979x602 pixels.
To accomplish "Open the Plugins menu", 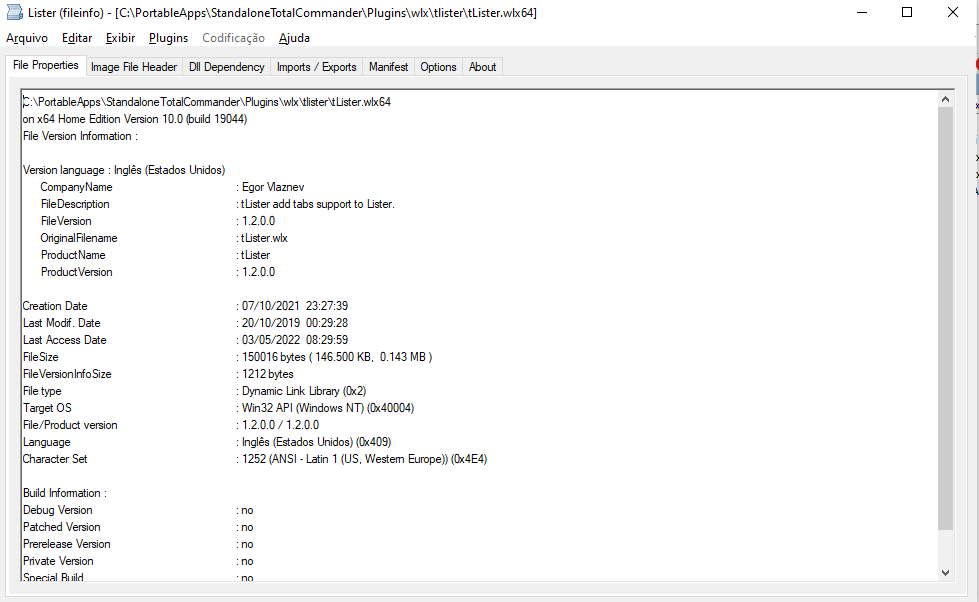I will pos(167,37).
